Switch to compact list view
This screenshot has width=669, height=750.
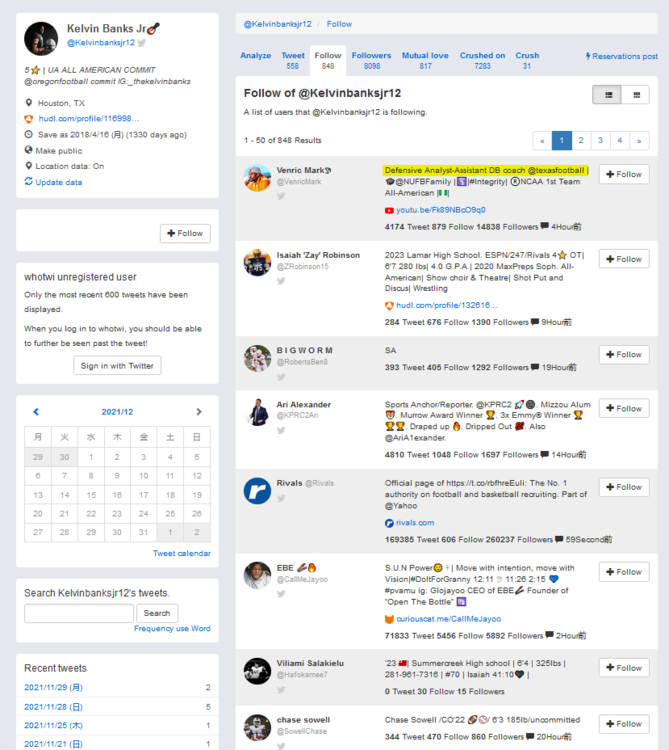tap(636, 95)
